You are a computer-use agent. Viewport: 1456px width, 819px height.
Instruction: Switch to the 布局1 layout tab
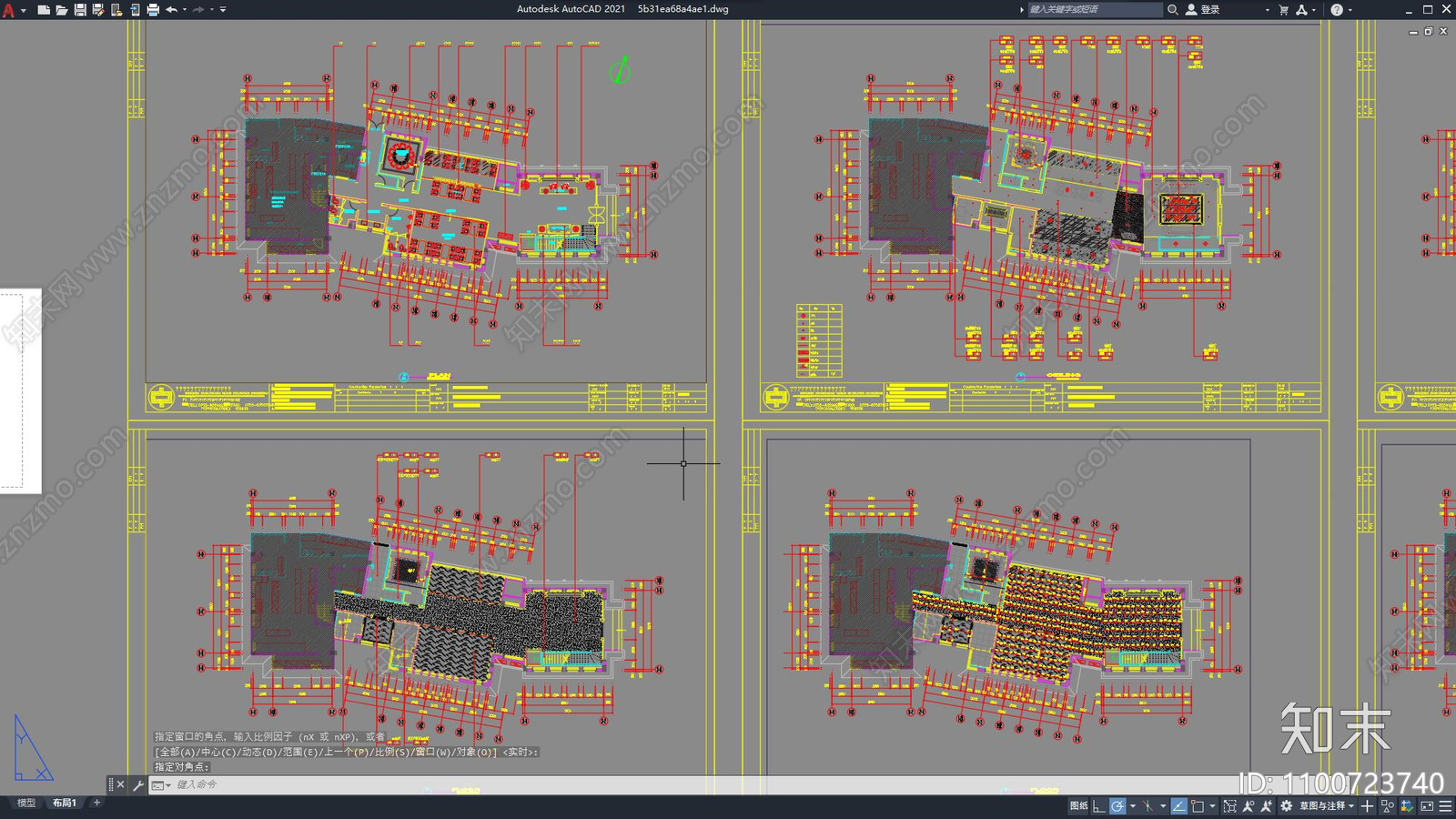point(65,803)
